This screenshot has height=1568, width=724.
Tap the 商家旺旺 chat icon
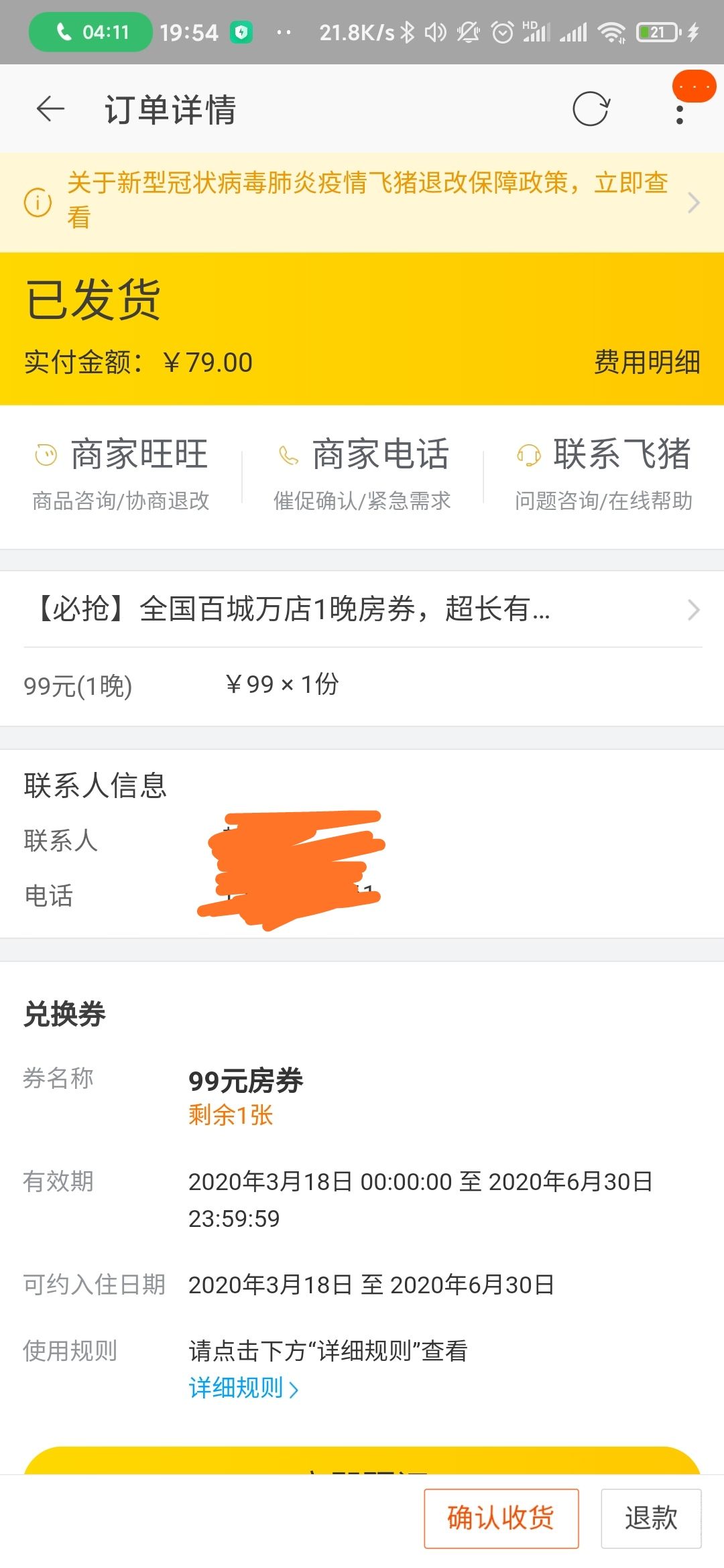pos(46,456)
